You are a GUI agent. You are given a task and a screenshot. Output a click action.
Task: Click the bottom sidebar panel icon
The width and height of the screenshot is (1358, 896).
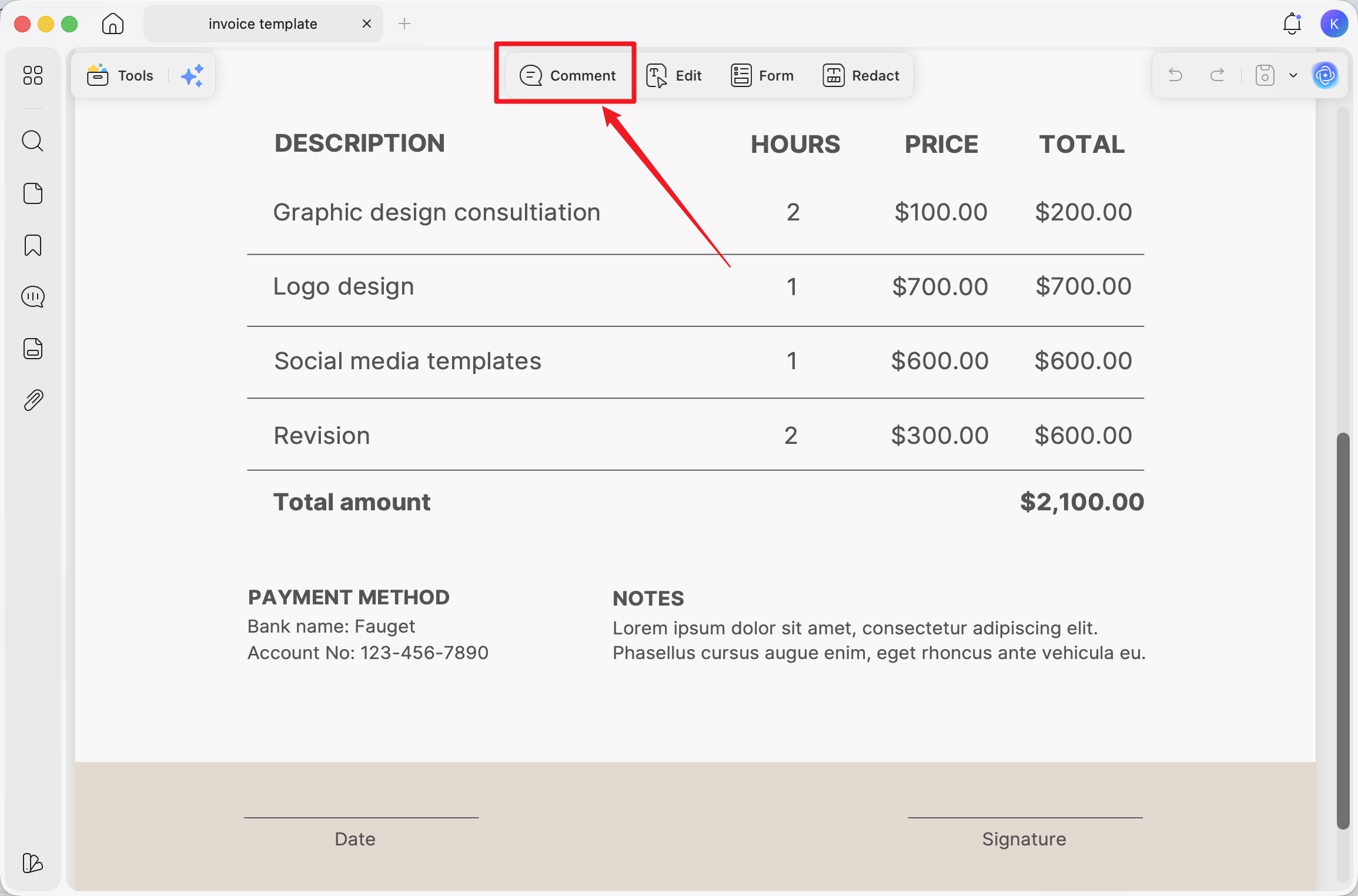click(32, 863)
